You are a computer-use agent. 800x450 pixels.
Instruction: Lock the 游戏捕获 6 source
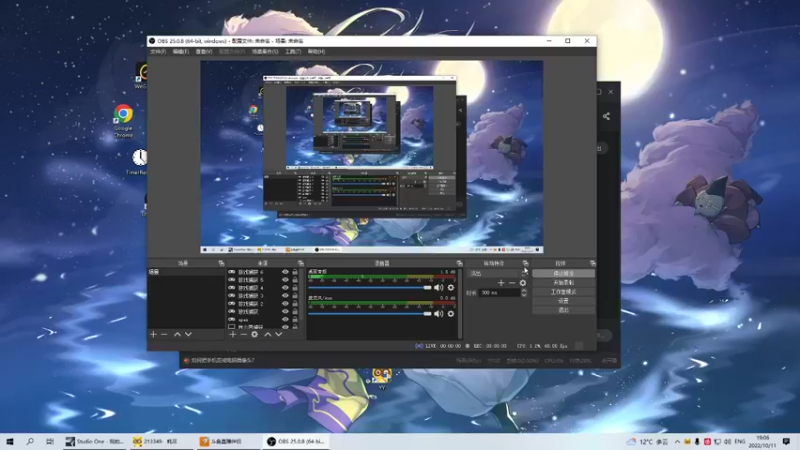tap(295, 272)
